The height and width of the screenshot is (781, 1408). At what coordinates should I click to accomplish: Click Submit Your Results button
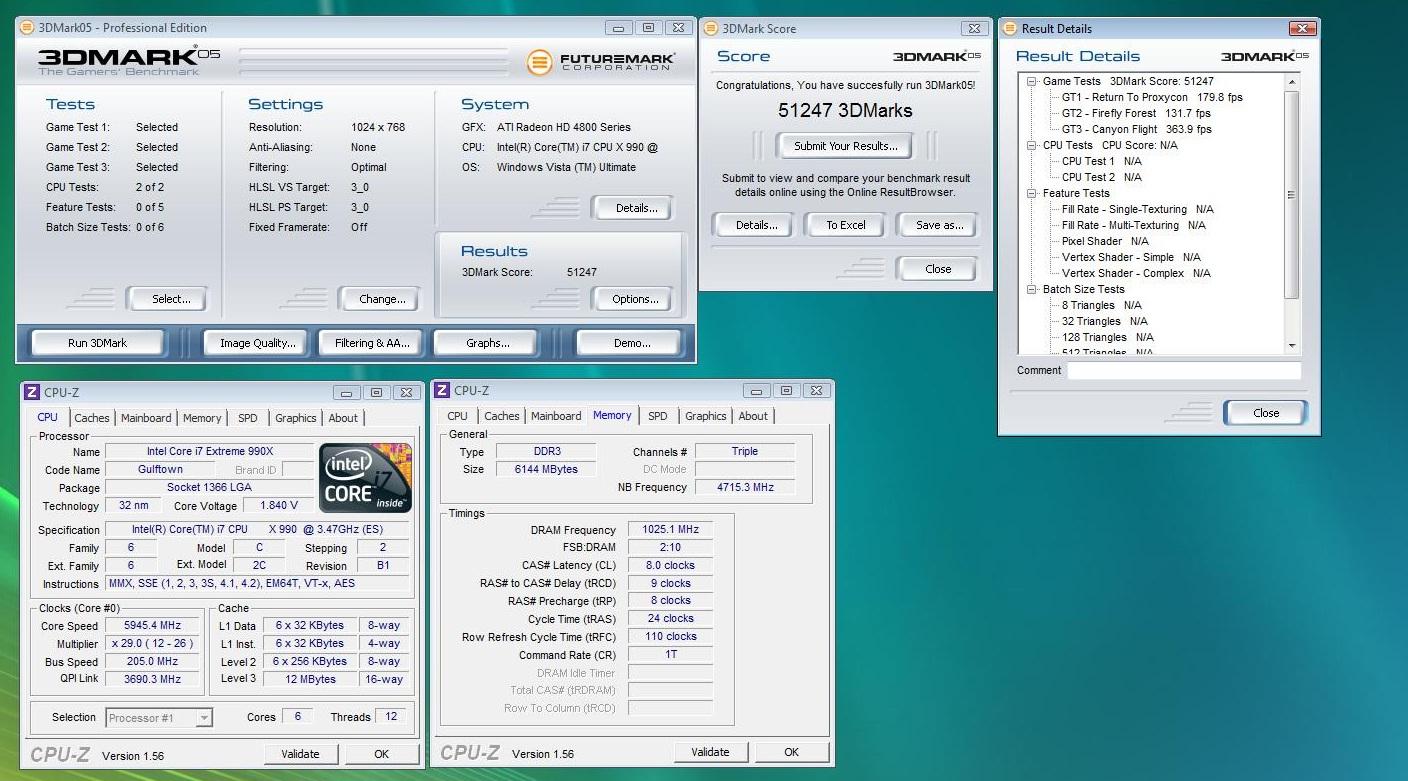click(x=846, y=146)
